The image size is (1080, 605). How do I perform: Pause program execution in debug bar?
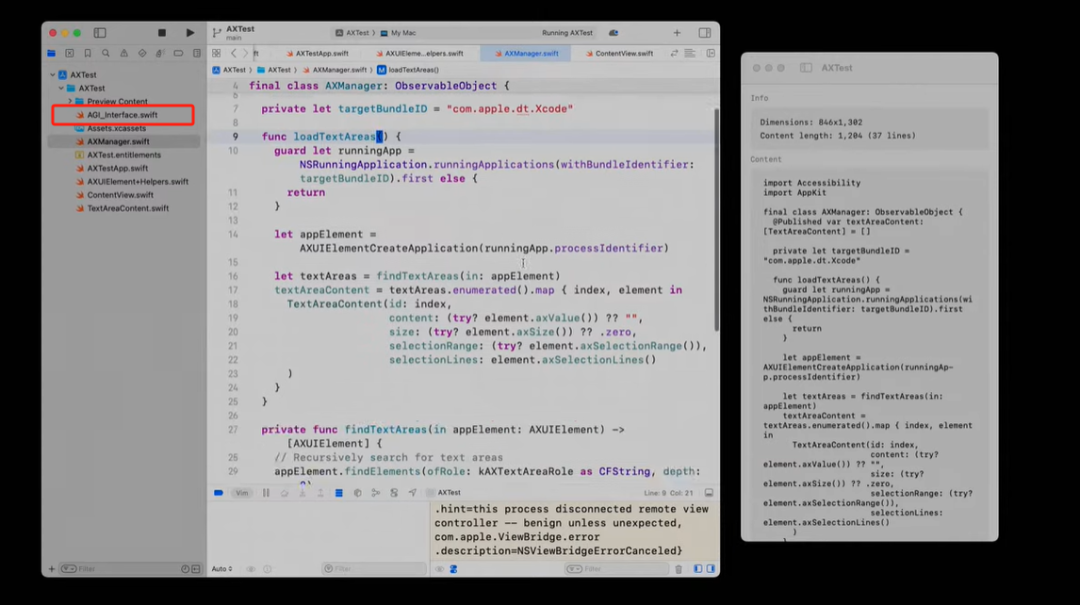266,493
